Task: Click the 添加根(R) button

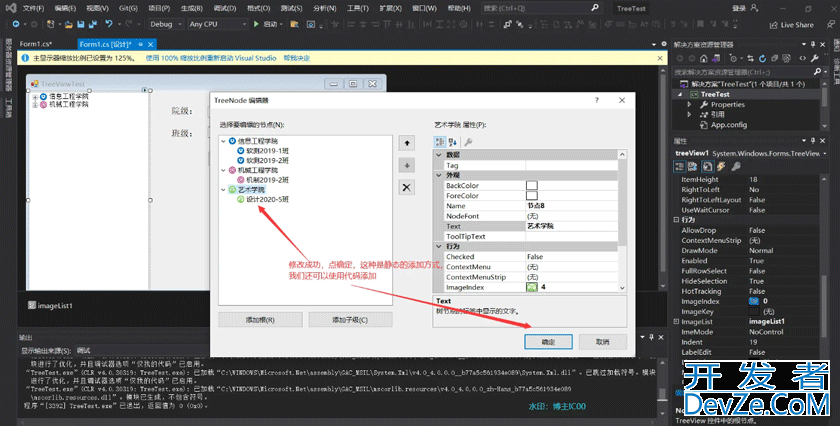Action: click(260, 320)
